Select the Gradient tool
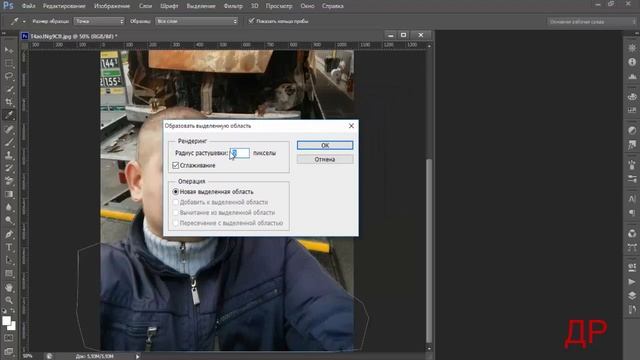Image resolution: width=640 pixels, height=360 pixels. pos(9,194)
